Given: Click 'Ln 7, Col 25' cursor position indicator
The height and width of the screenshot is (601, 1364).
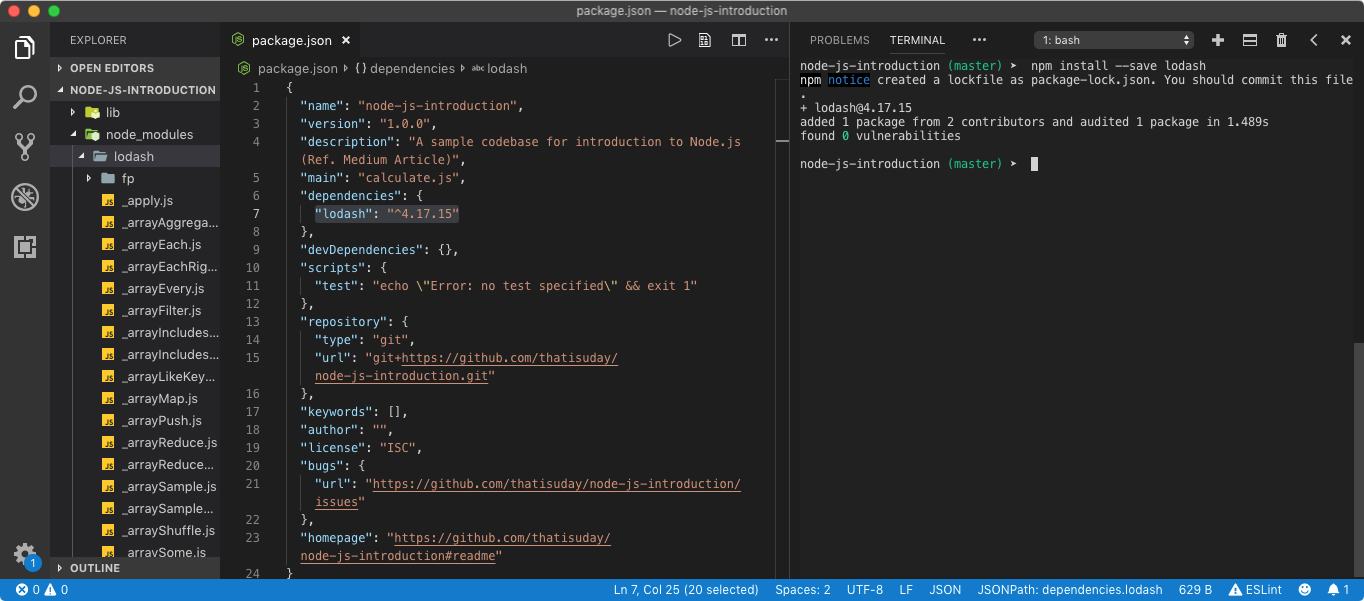Looking at the screenshot, I should (x=686, y=590).
